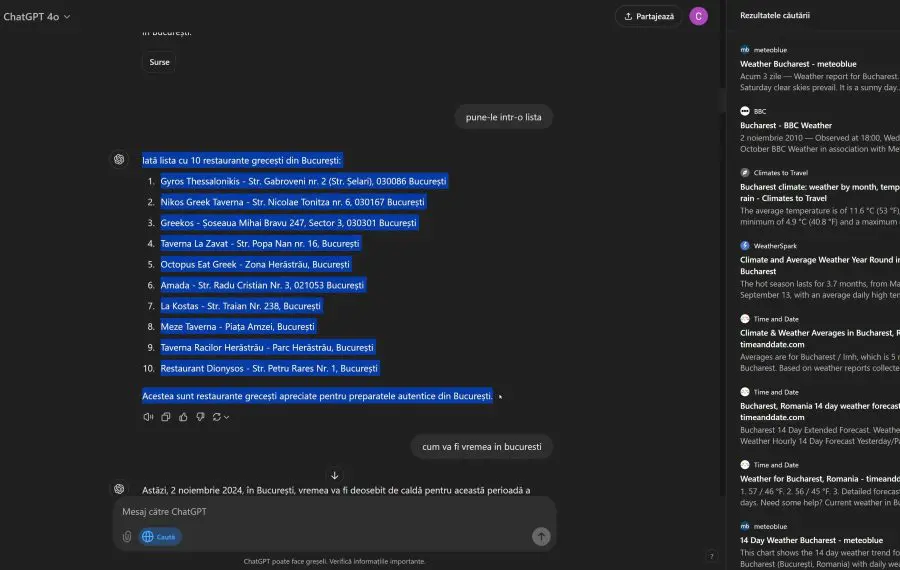Click the read aloud speaker icon
Screen dimensions: 900x570
[148, 417]
